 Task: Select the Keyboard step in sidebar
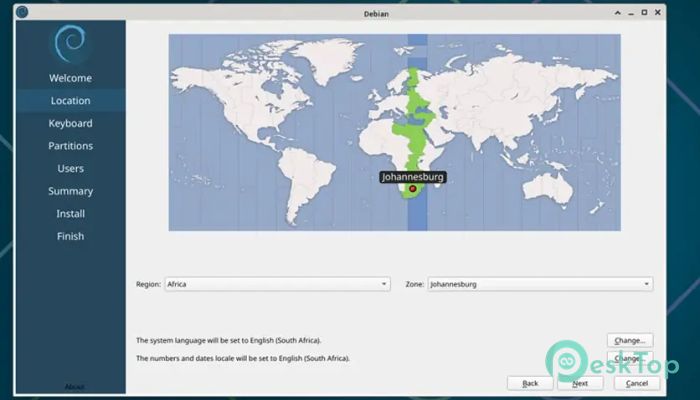click(70, 123)
